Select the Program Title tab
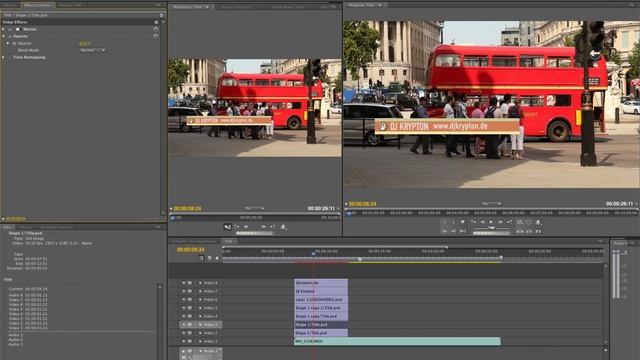The image size is (640, 360). [364, 5]
